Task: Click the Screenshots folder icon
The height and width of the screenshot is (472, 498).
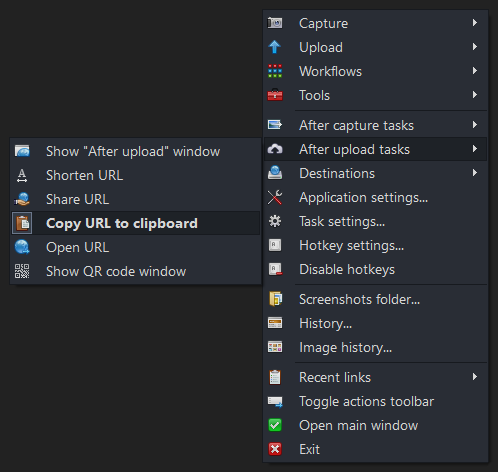Action: click(275, 299)
